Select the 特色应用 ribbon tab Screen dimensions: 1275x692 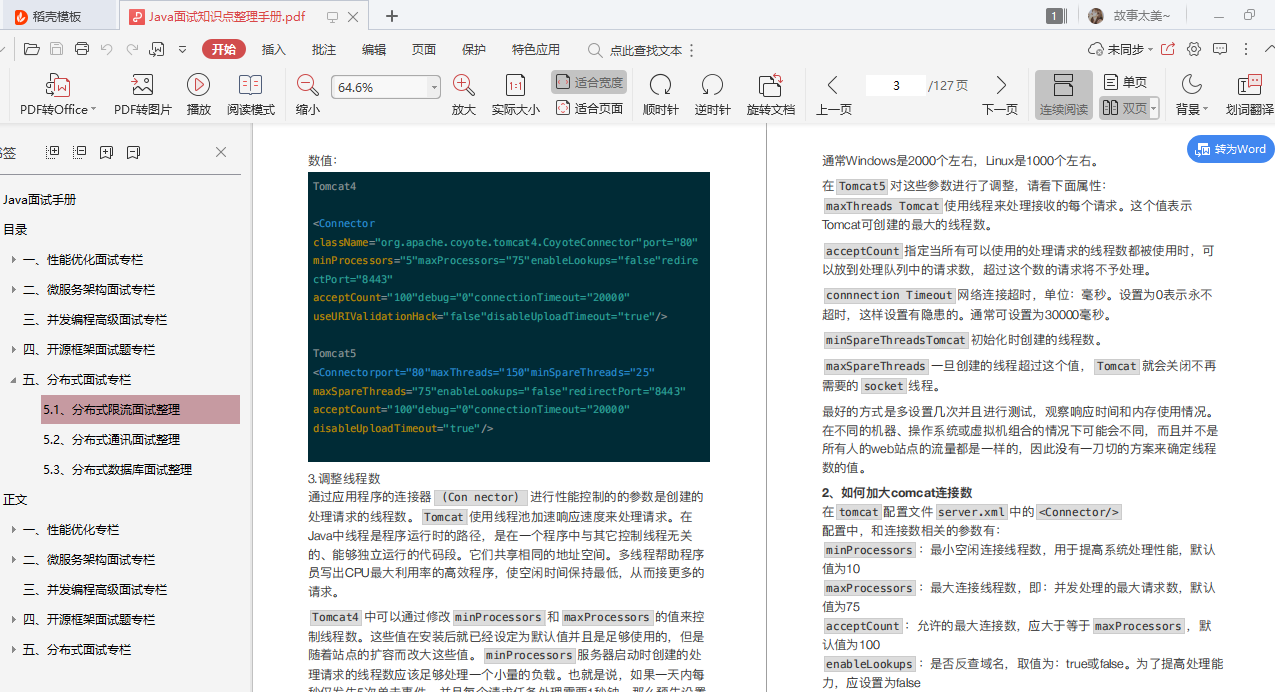pos(536,50)
